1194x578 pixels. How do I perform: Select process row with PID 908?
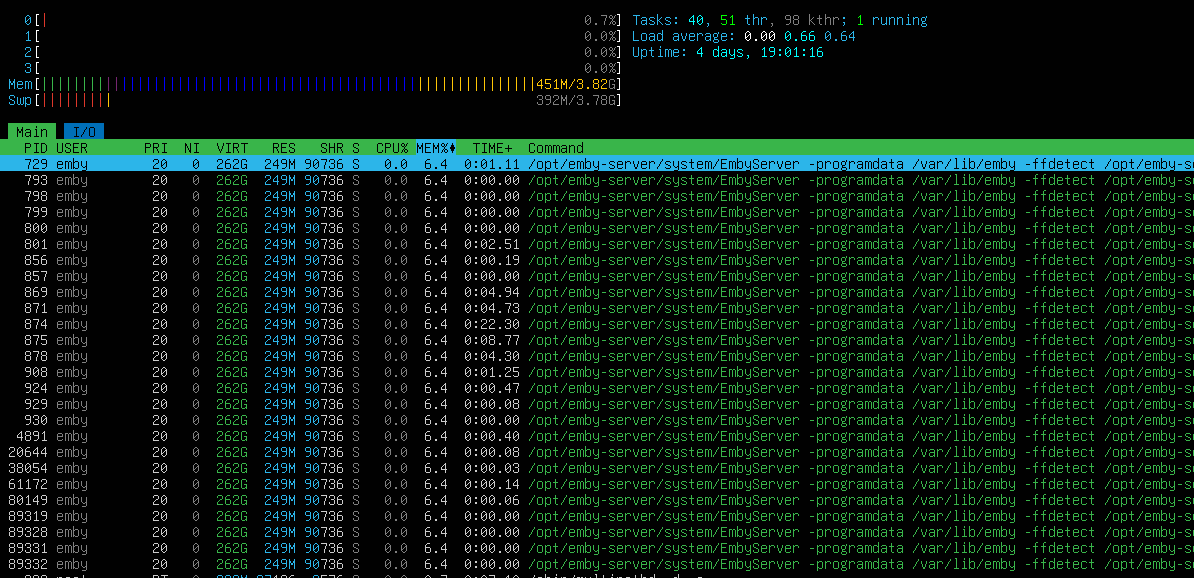(x=597, y=372)
